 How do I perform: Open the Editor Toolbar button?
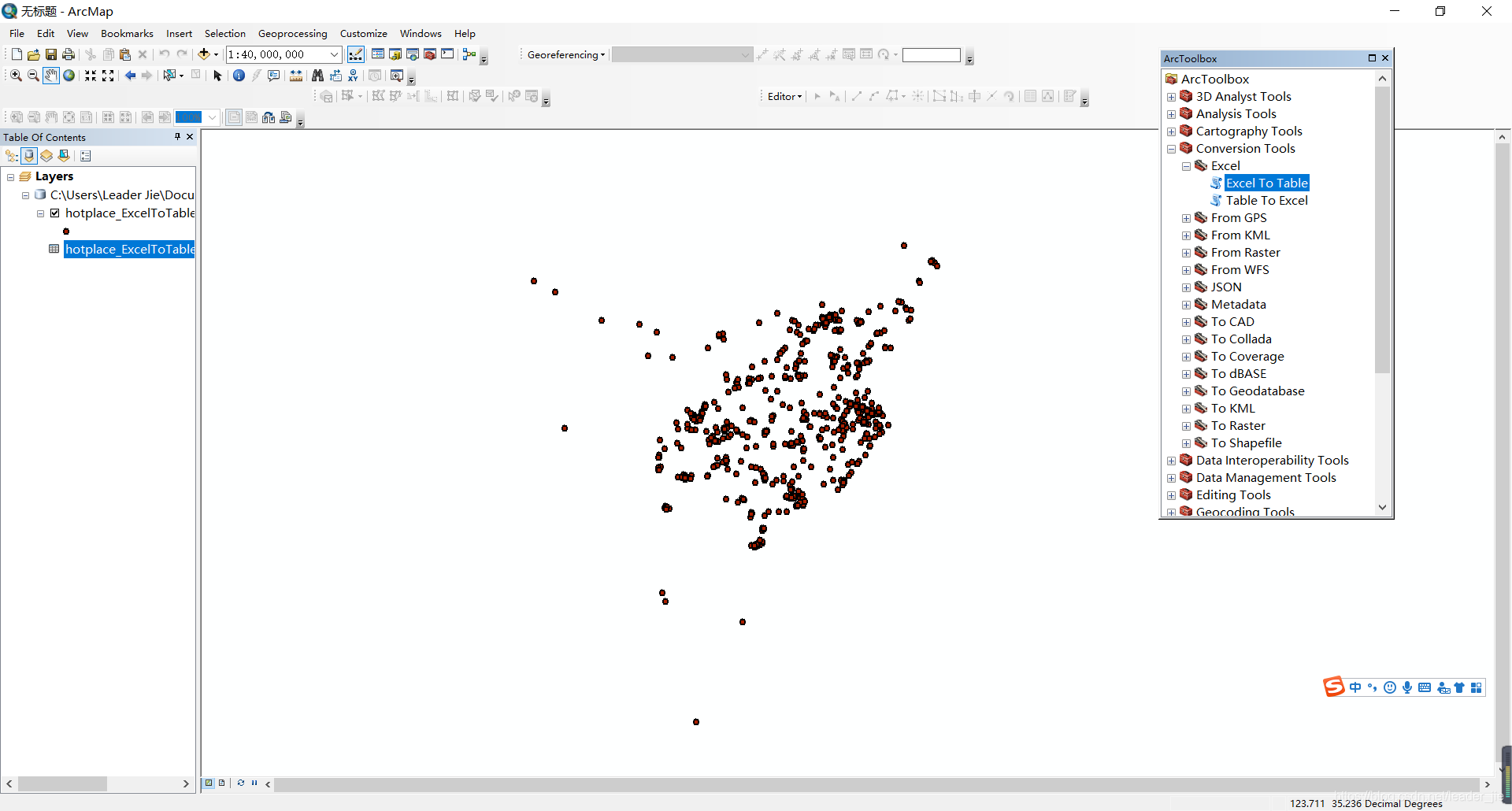point(356,54)
